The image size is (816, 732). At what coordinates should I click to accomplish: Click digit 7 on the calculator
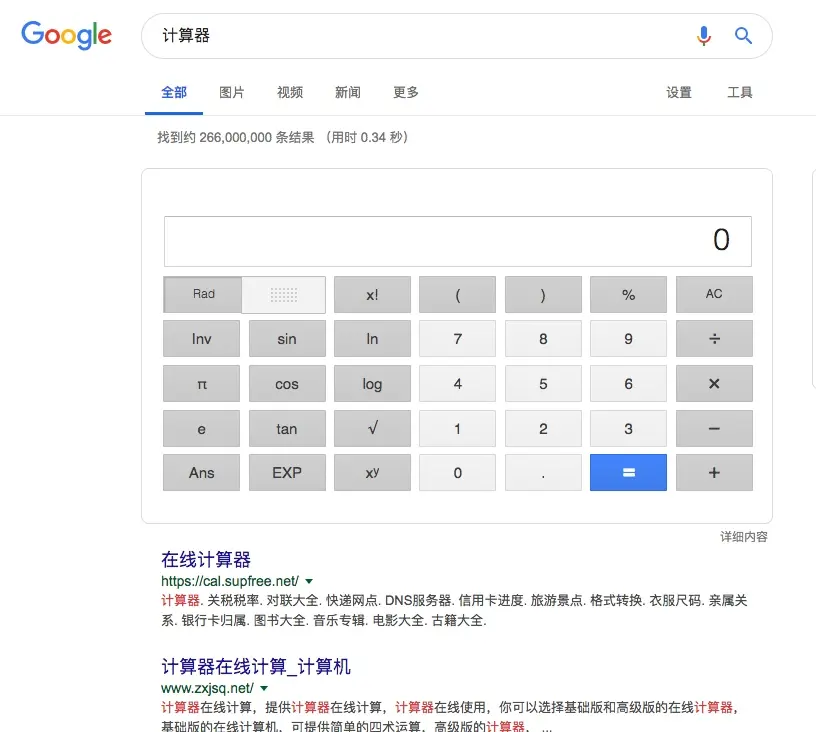tap(457, 339)
